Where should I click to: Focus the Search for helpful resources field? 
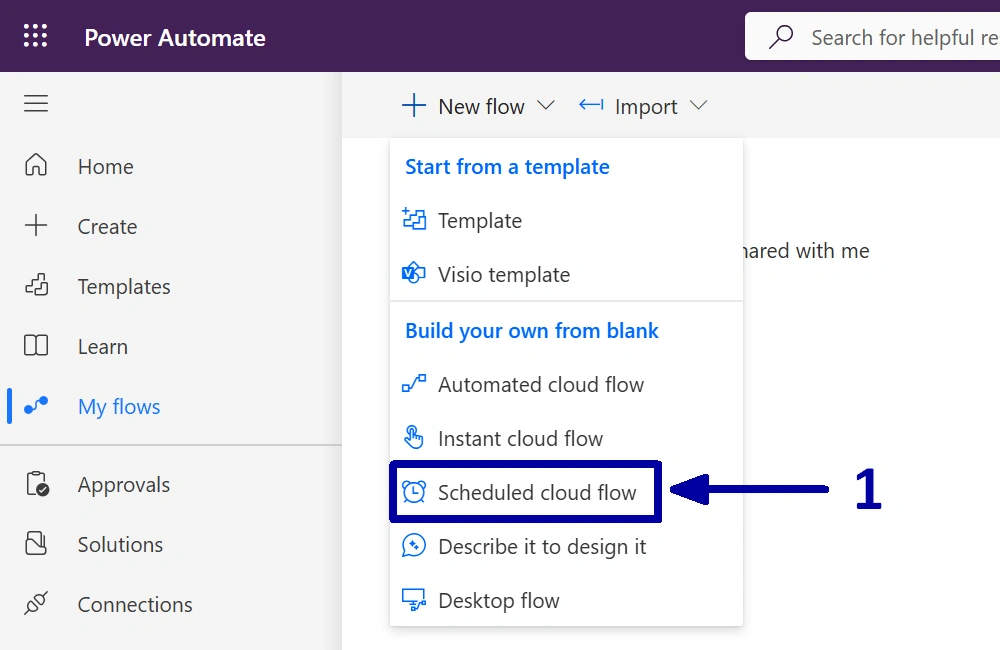pos(872,36)
